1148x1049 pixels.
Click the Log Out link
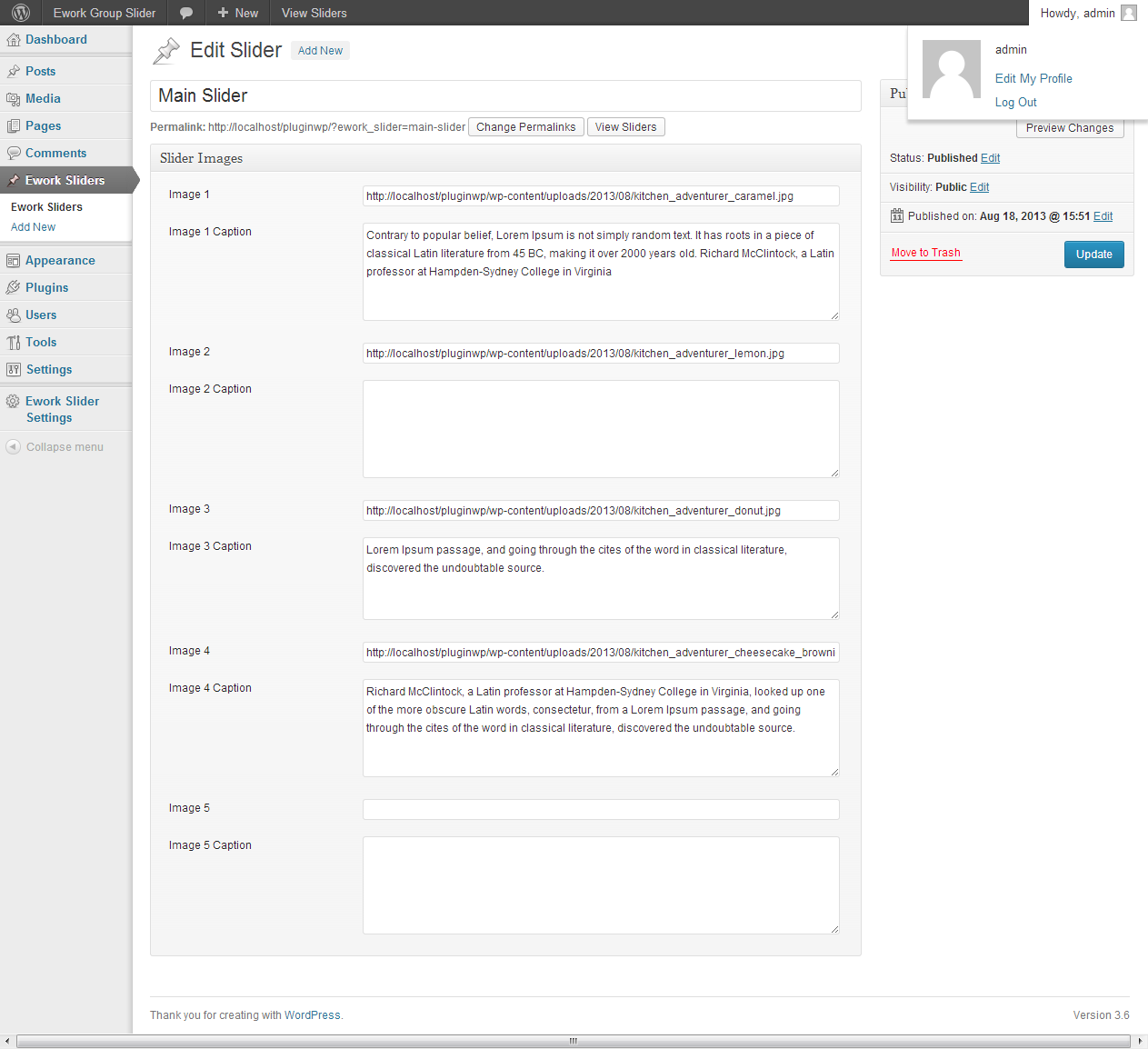(x=1015, y=103)
